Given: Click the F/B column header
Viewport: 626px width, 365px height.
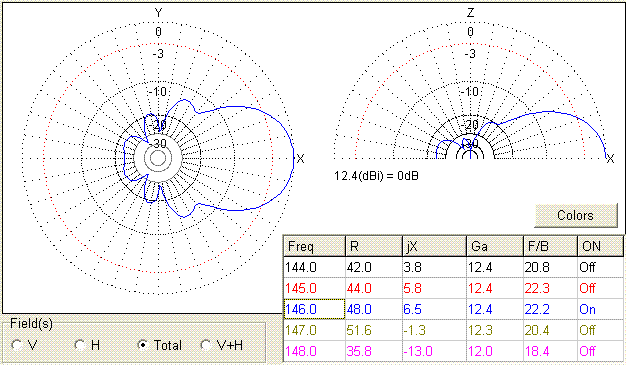Looking at the screenshot, I should pos(550,246).
